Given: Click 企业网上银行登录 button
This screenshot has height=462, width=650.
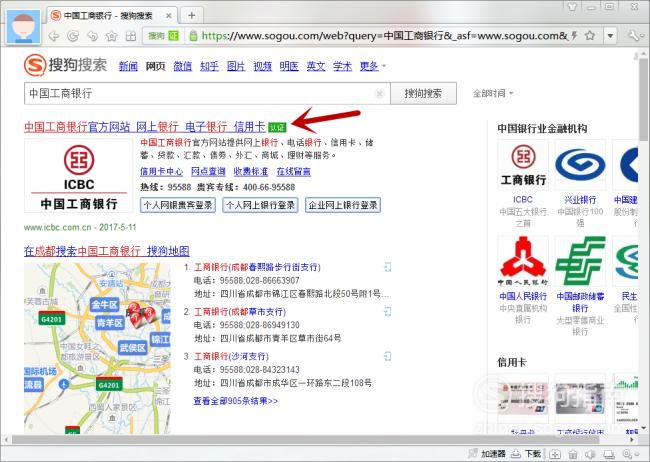Looking at the screenshot, I should point(343,205).
